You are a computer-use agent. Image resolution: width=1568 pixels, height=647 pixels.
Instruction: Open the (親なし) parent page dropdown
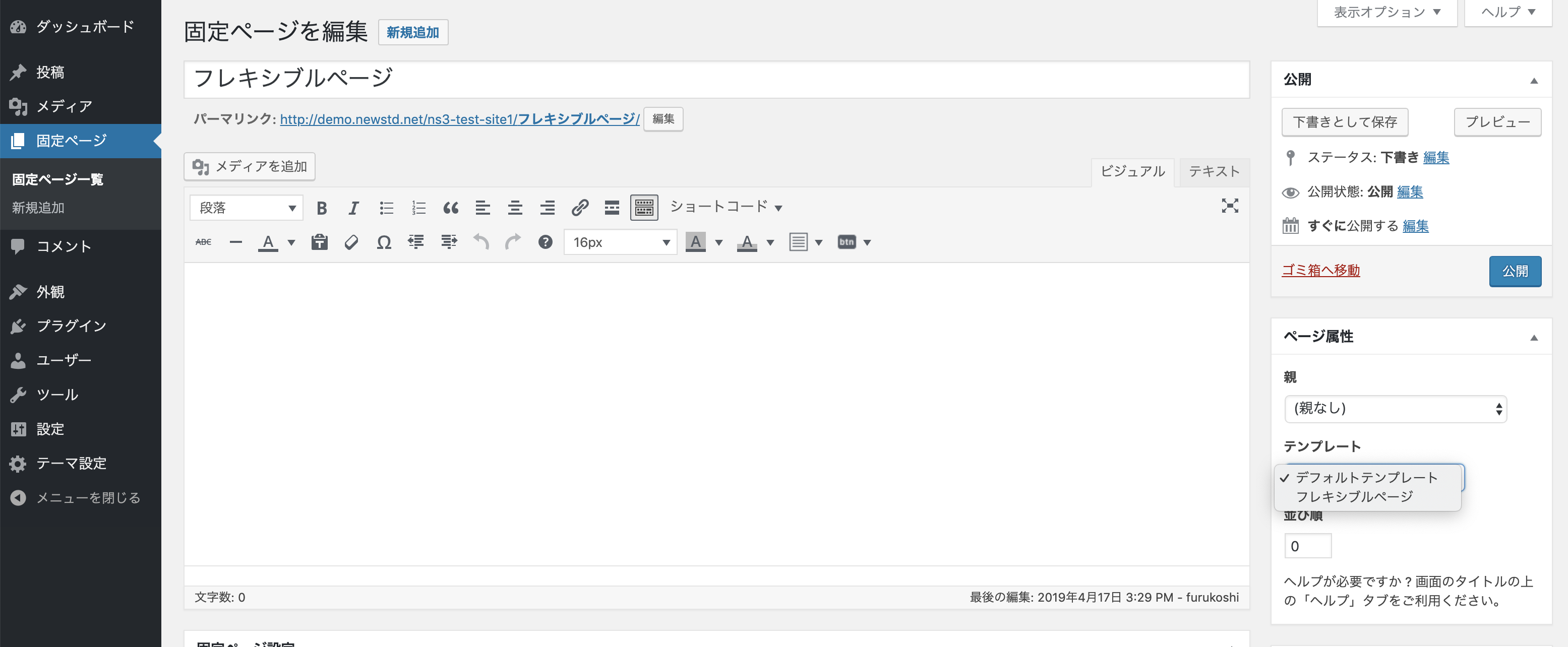tap(1395, 409)
